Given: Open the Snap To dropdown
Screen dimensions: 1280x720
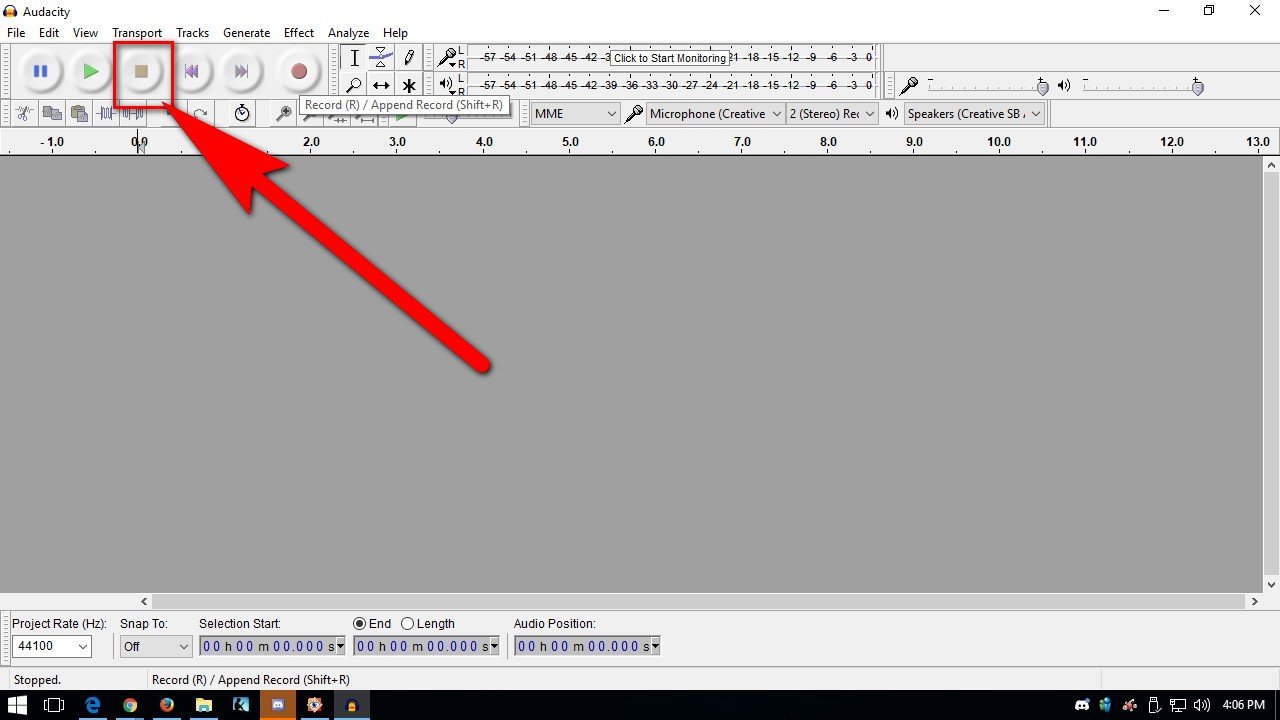Looking at the screenshot, I should (155, 646).
